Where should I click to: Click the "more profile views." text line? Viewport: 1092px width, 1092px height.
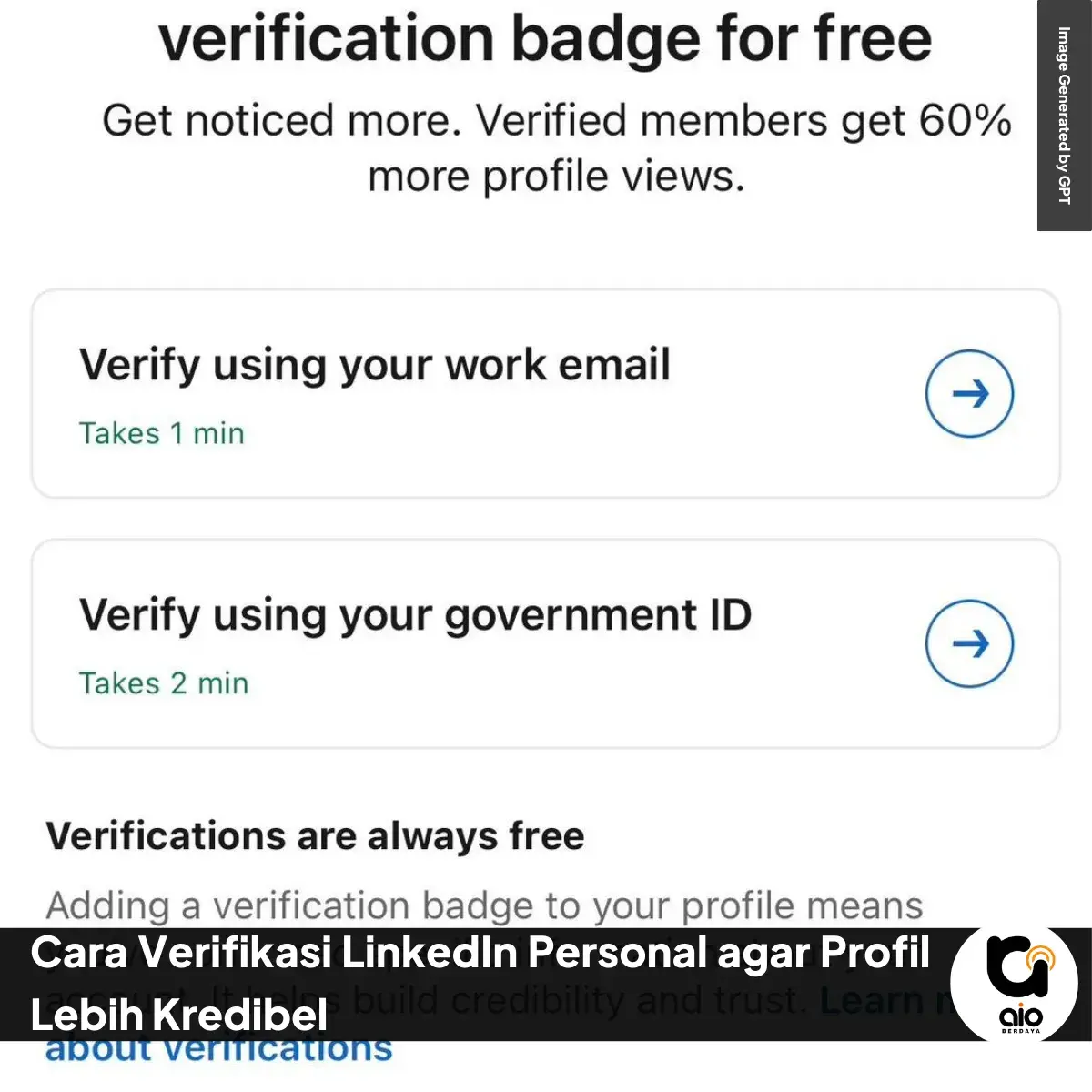pyautogui.click(x=556, y=177)
